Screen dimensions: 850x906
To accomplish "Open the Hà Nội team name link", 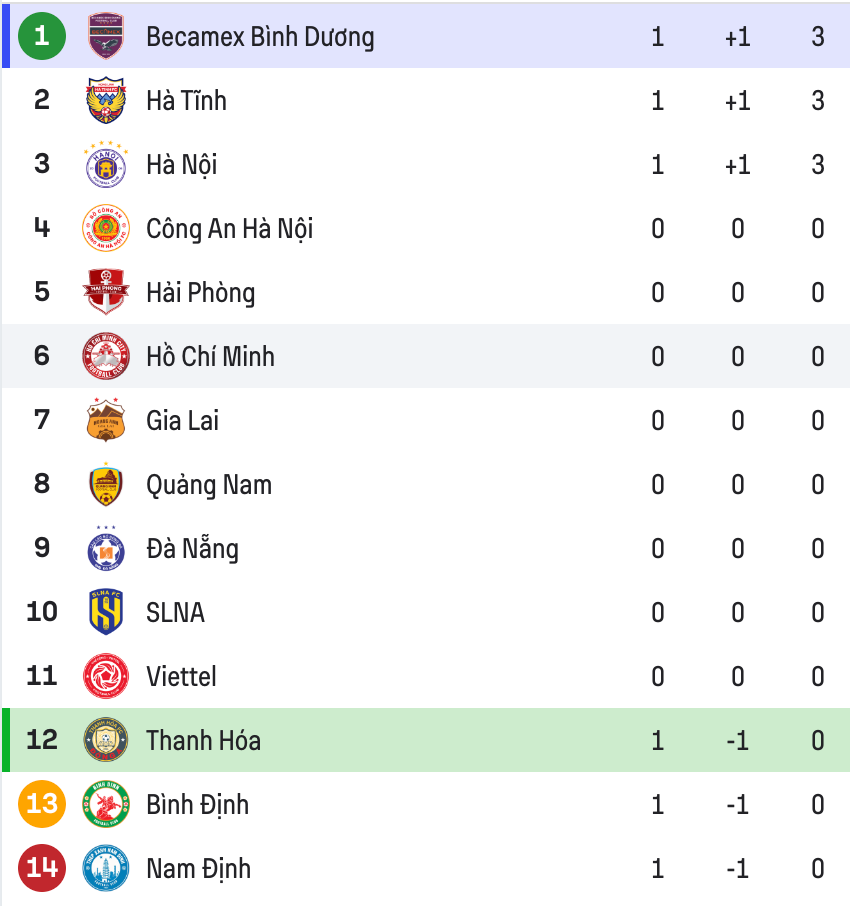I will pos(181,165).
